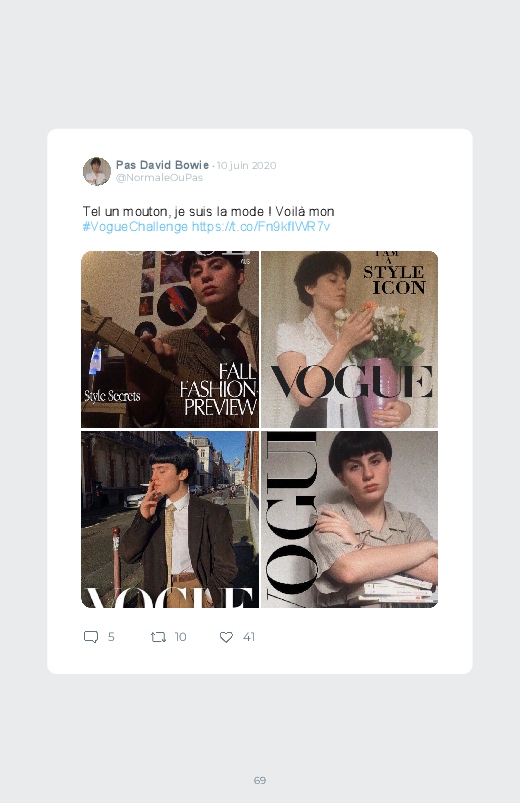Click the like count 41
Image resolution: width=520 pixels, height=803 pixels.
click(249, 637)
